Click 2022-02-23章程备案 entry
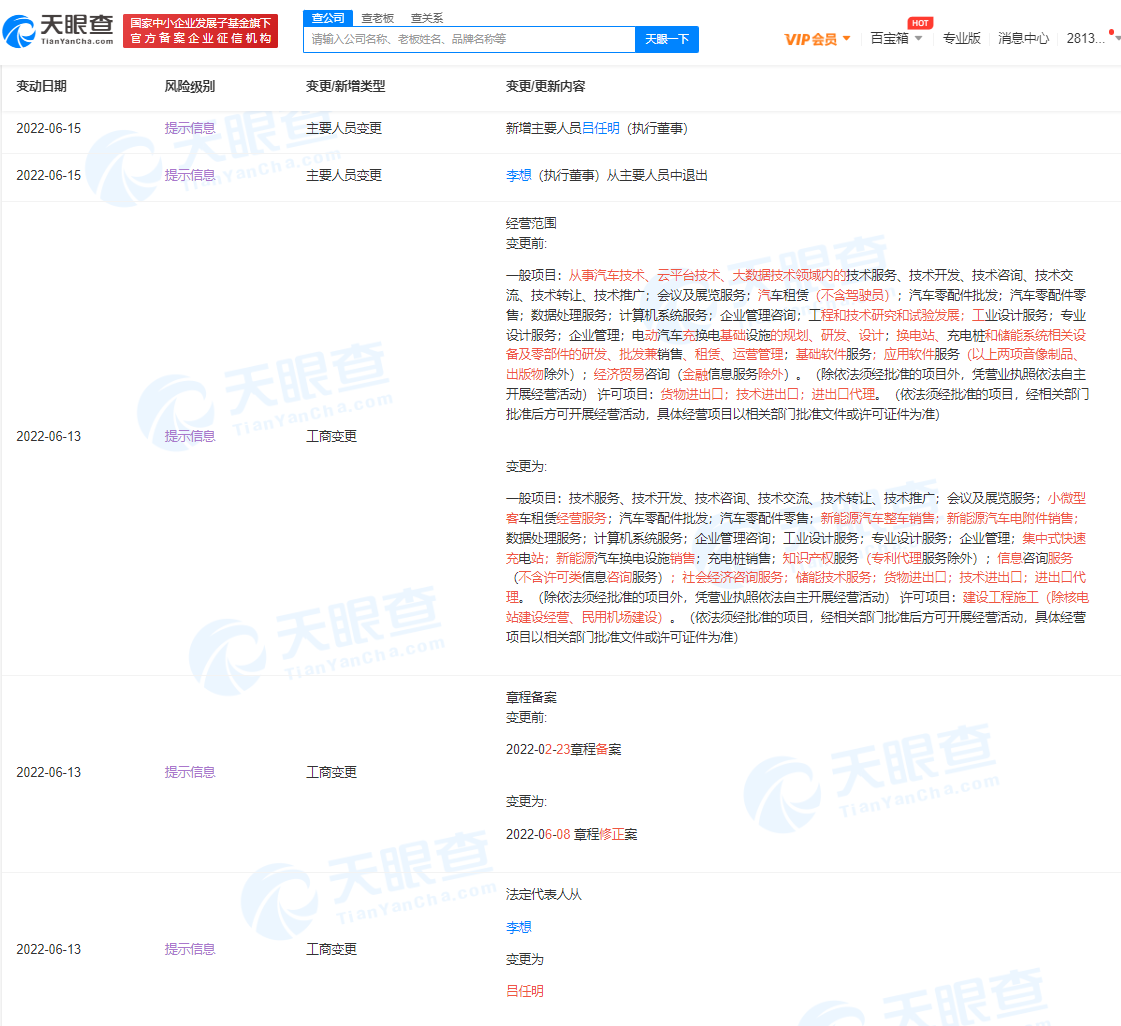This screenshot has height=1026, width=1121. (563, 749)
